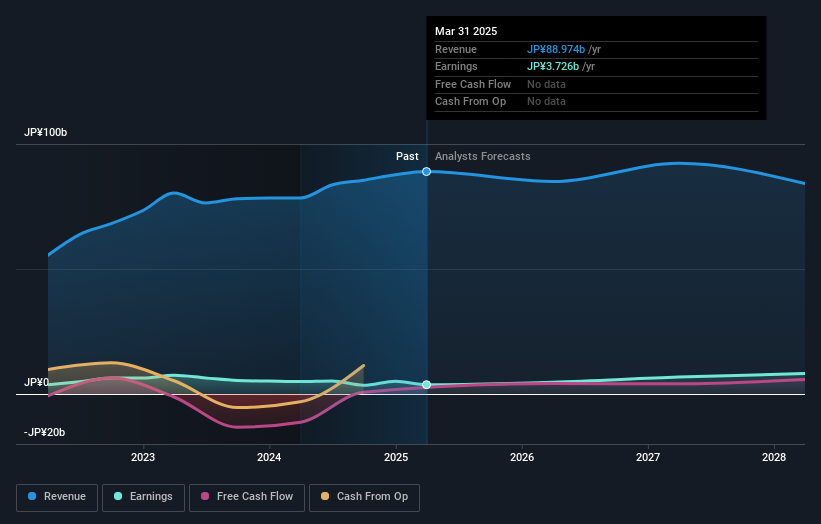Click the JP¥88.974b revenue value
Image resolution: width=821 pixels, height=524 pixels.
point(556,49)
